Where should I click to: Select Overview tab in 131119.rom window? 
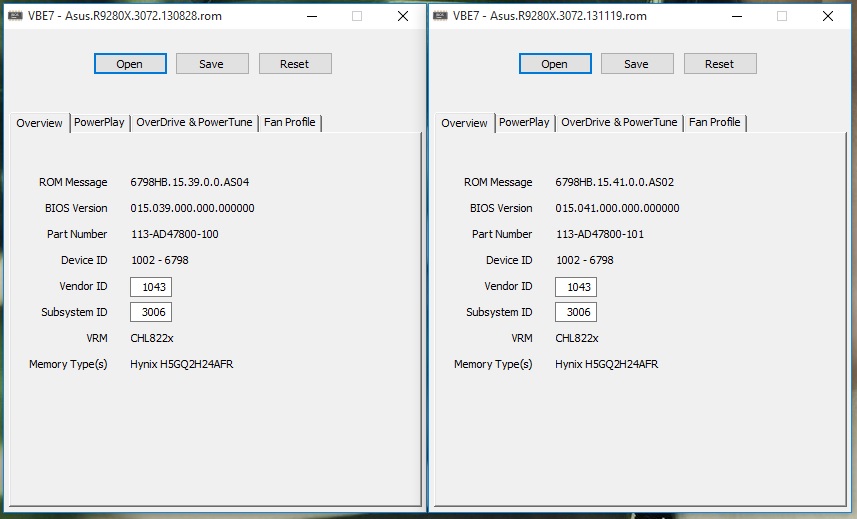coord(465,123)
